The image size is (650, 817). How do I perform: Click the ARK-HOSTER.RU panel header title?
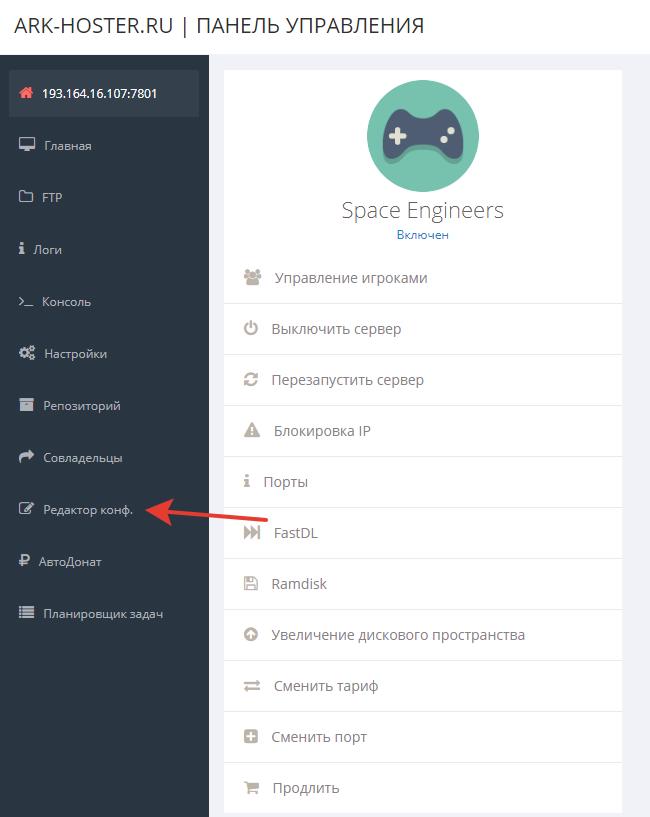click(x=219, y=26)
